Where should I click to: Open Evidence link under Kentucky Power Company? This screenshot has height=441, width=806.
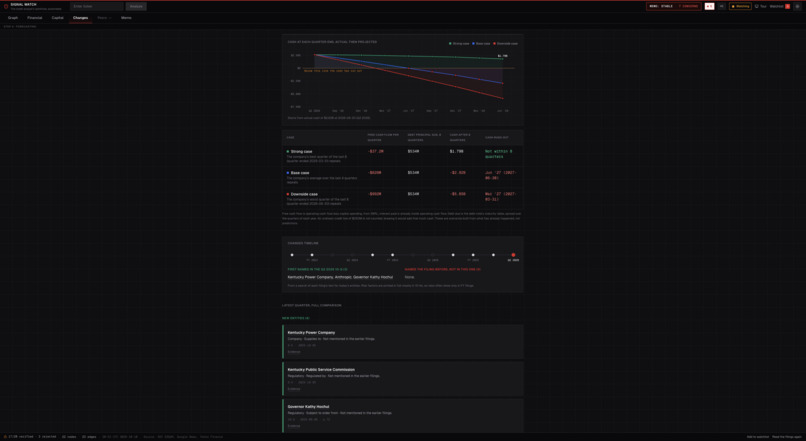(x=294, y=352)
